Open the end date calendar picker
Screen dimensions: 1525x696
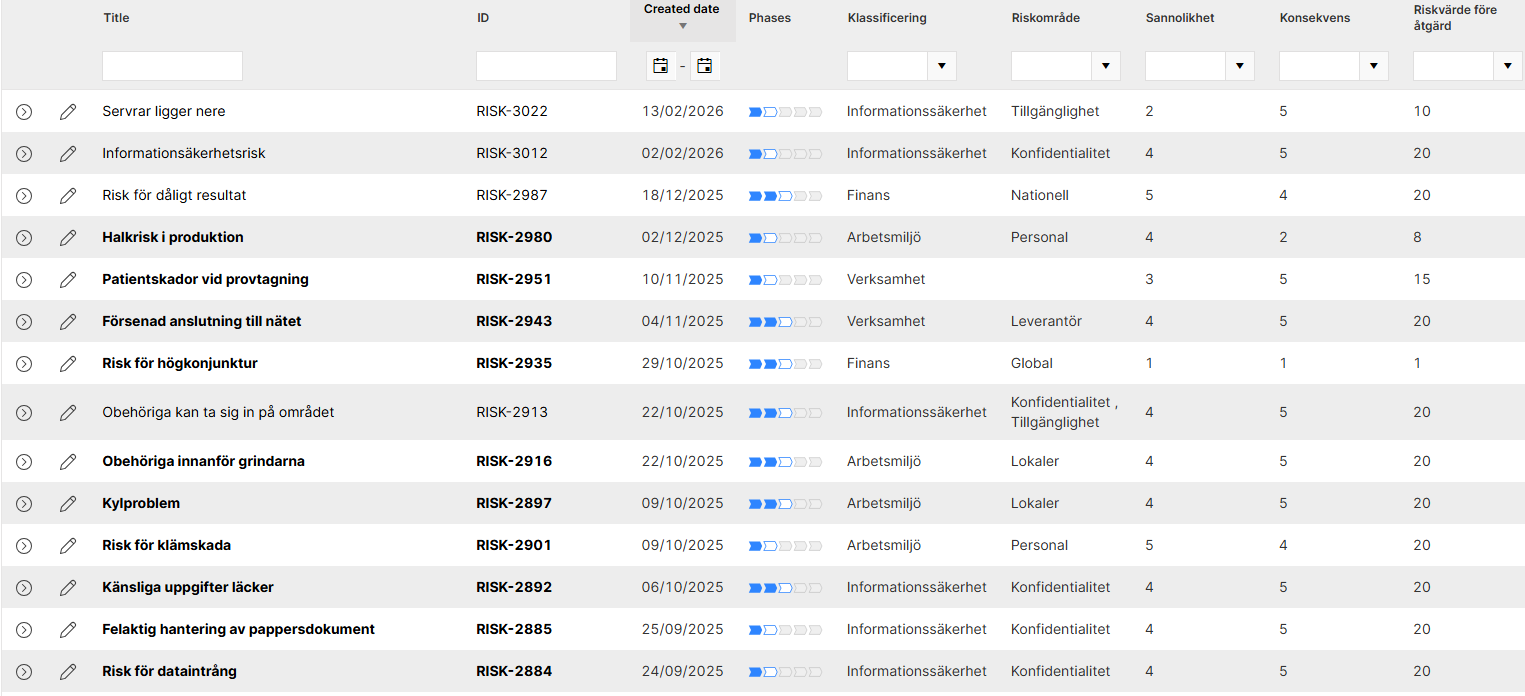pos(705,66)
